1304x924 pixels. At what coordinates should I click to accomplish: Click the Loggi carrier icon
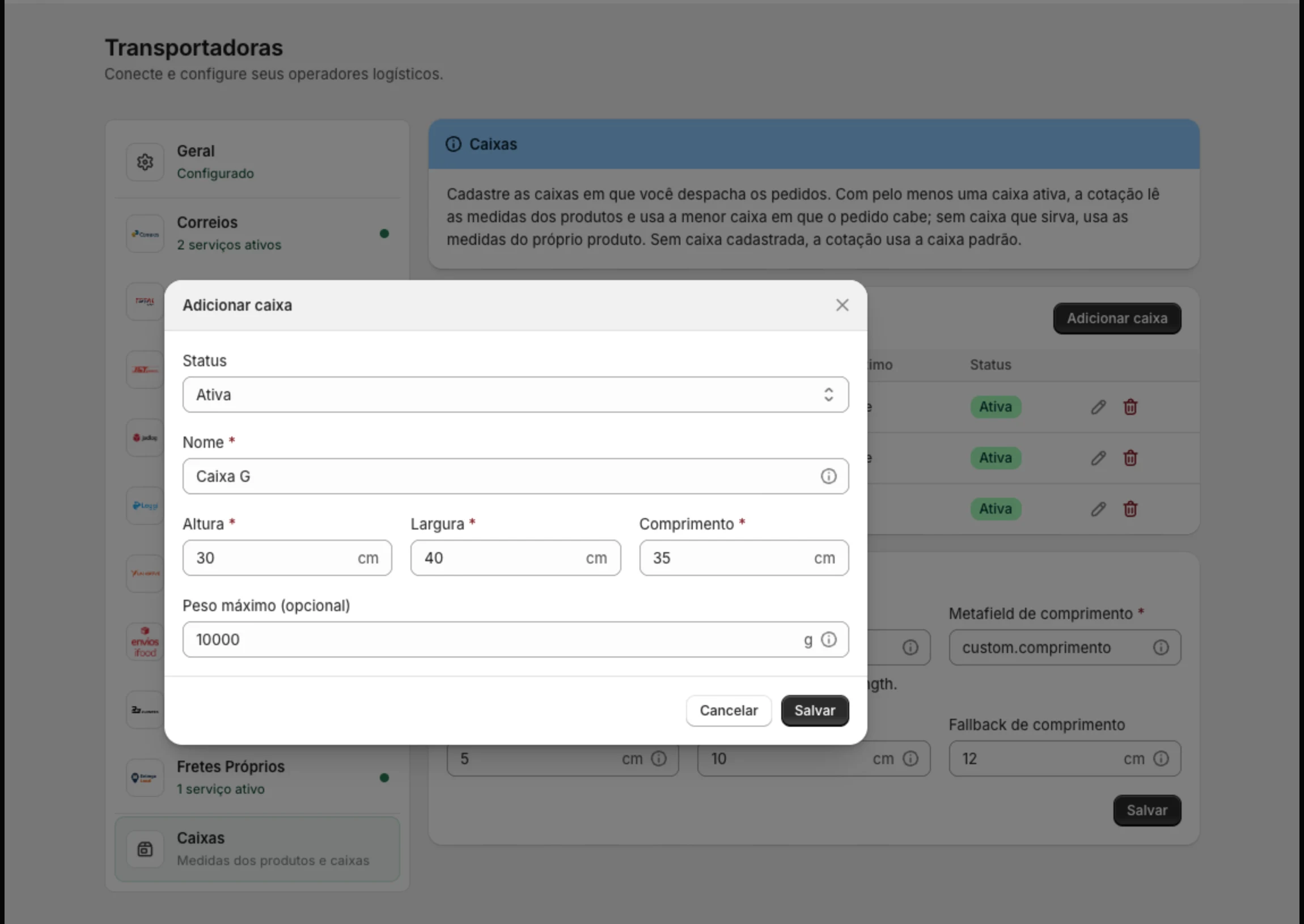(x=145, y=505)
